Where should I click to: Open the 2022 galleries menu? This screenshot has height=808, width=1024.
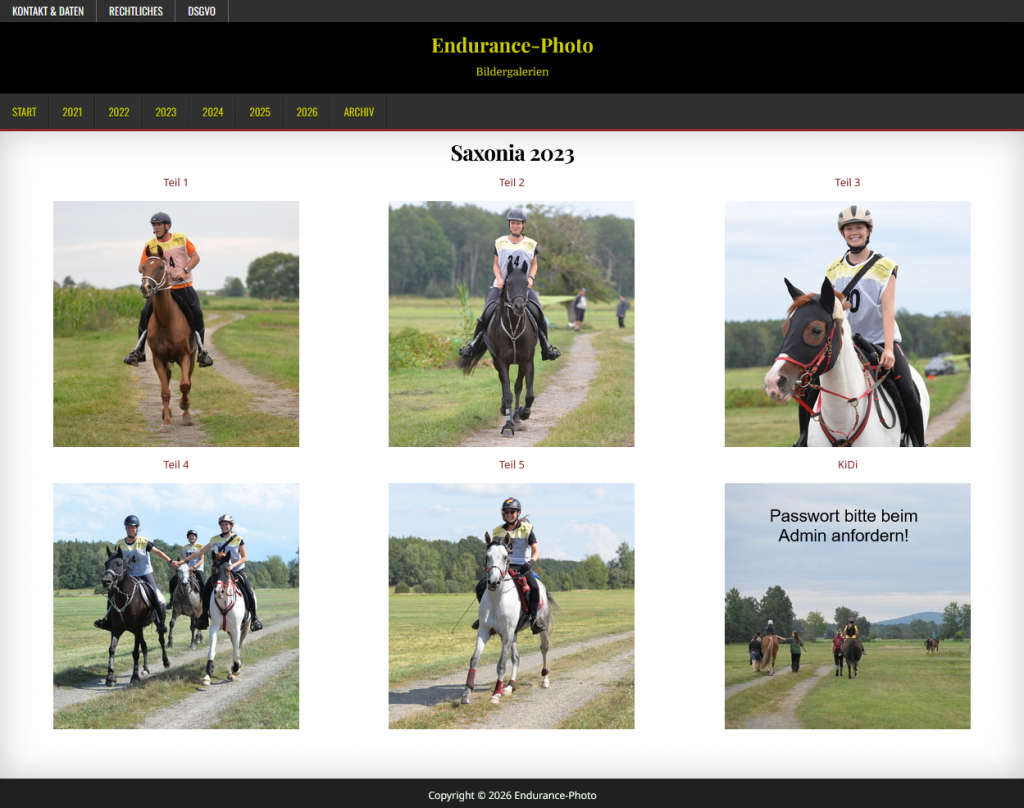(119, 112)
